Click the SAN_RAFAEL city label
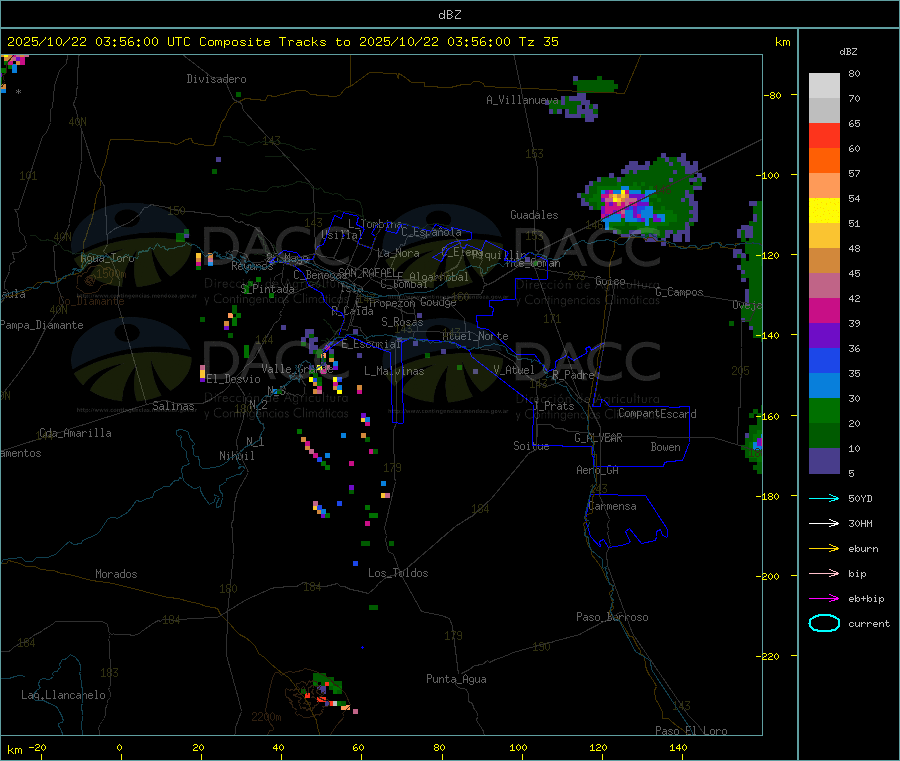Viewport: 900px width, 761px height. 367,272
